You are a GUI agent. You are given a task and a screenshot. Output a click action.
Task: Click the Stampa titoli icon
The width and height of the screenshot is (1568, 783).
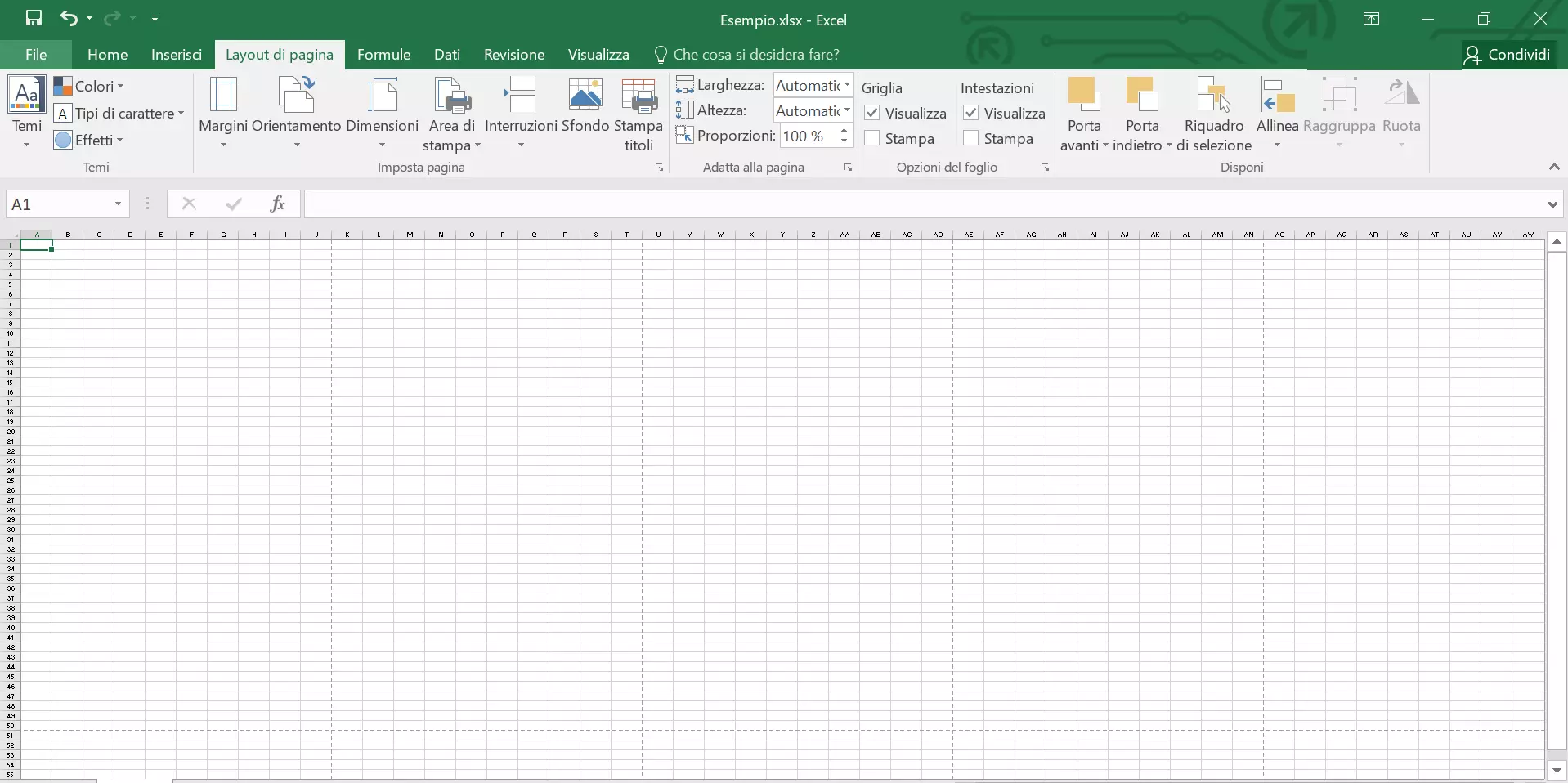pos(638,113)
